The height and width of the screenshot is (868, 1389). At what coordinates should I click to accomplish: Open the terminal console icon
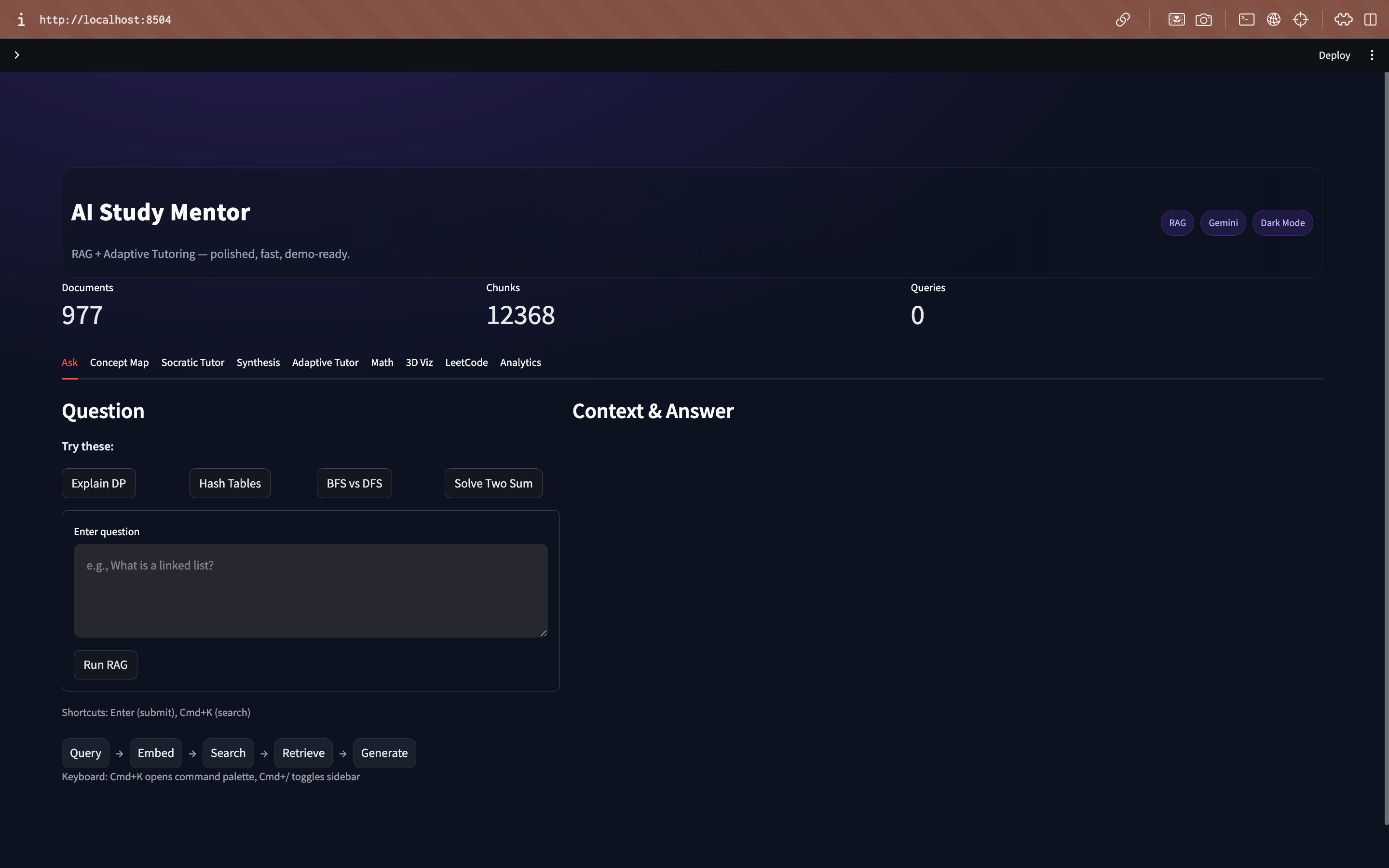(x=1246, y=19)
